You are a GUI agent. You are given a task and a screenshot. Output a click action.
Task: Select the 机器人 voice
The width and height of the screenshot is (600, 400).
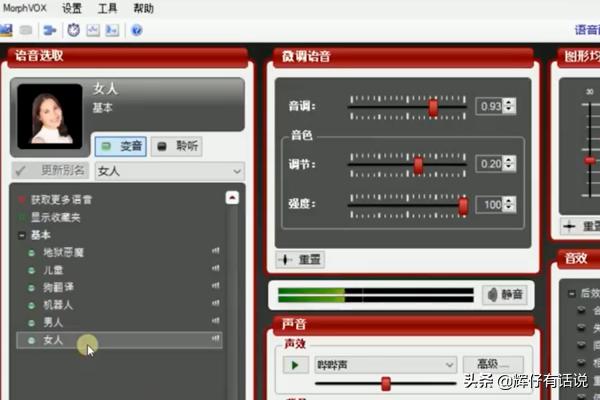pyautogui.click(x=58, y=305)
